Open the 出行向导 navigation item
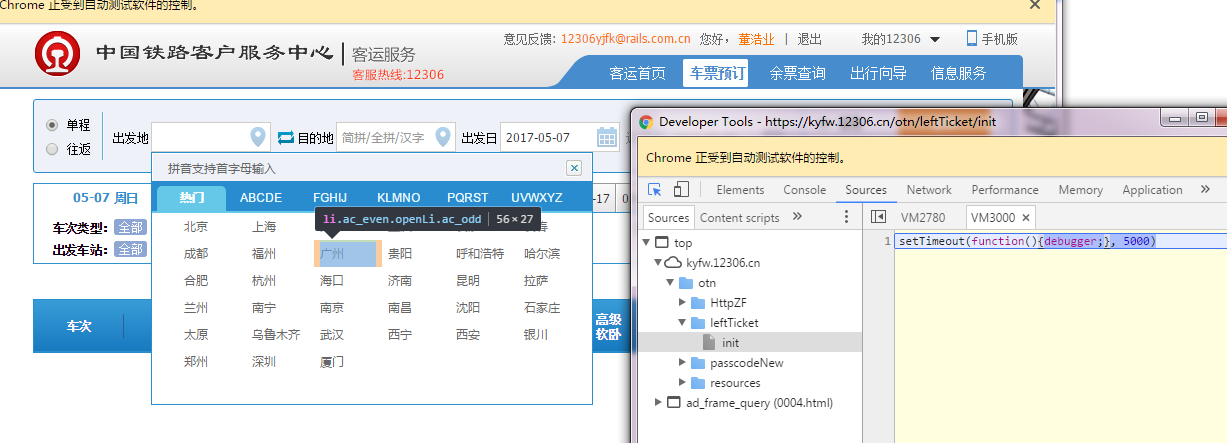 (878, 73)
